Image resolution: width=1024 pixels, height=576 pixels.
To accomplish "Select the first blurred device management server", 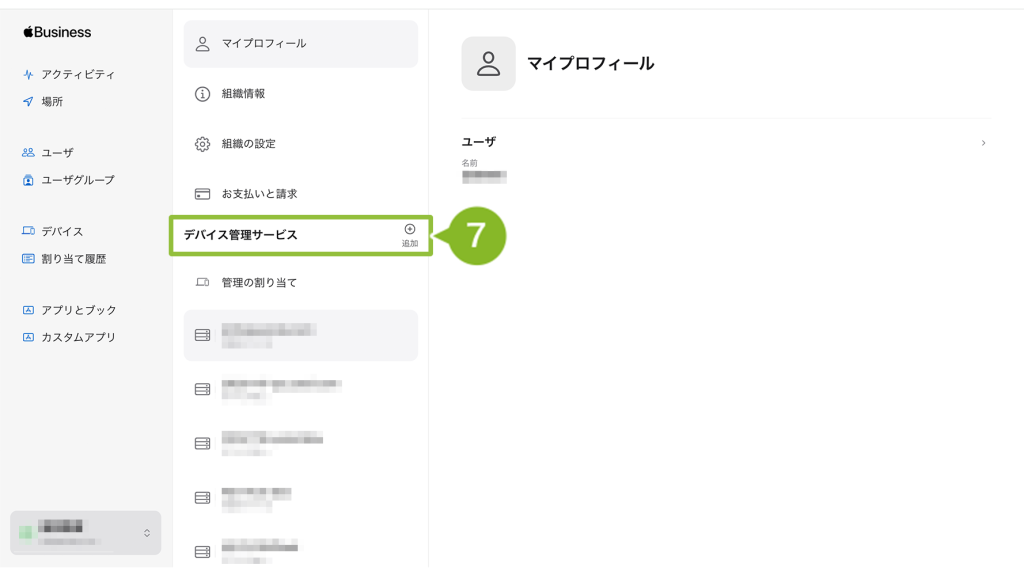I will pyautogui.click(x=300, y=335).
